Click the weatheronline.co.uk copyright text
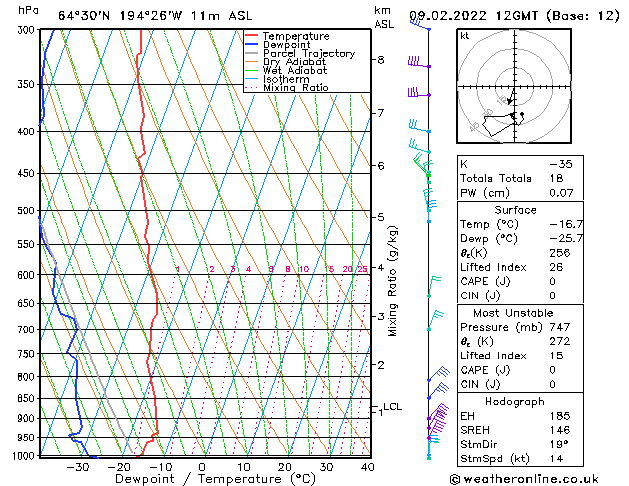This screenshot has height=486, width=629. tap(524, 479)
